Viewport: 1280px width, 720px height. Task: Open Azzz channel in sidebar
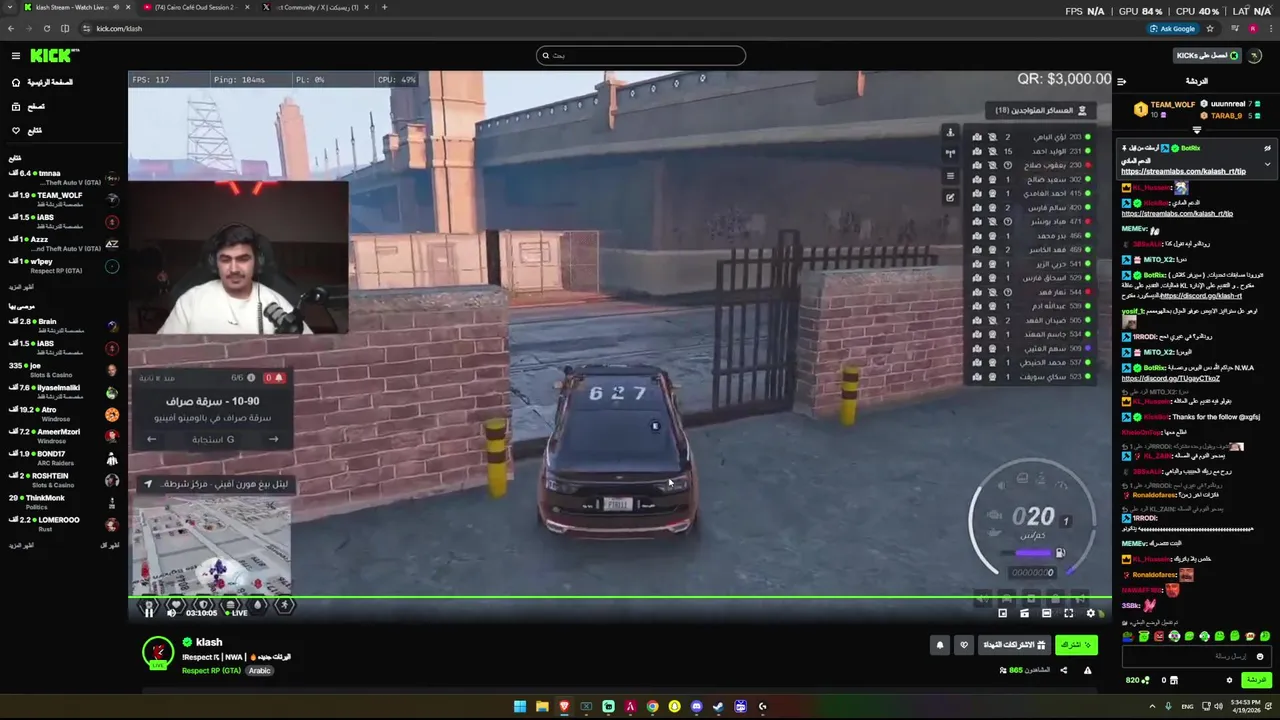point(64,244)
